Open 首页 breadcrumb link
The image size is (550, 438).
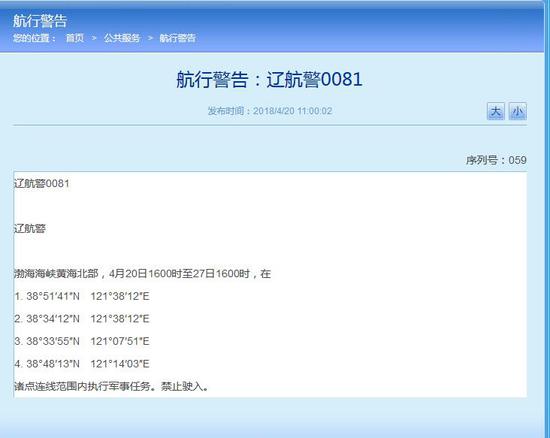pos(75,38)
